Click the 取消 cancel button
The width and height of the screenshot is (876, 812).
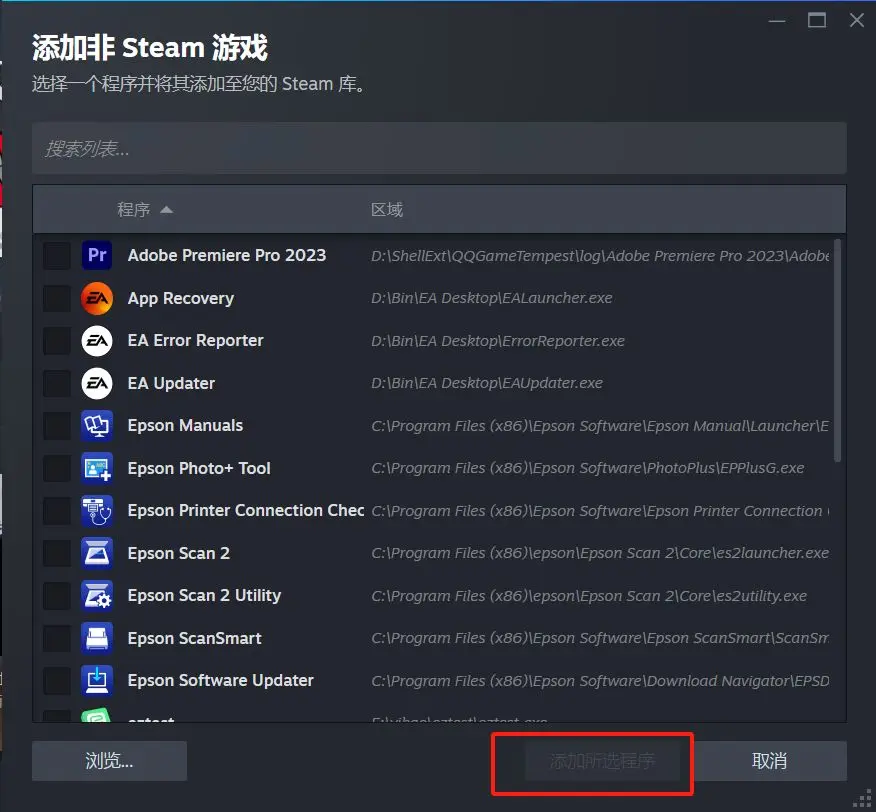(769, 761)
